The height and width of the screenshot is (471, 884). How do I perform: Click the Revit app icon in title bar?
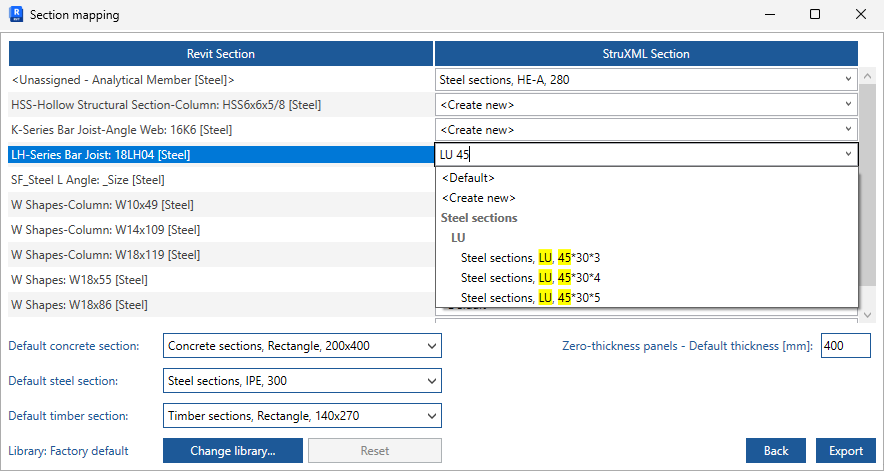(x=16, y=14)
